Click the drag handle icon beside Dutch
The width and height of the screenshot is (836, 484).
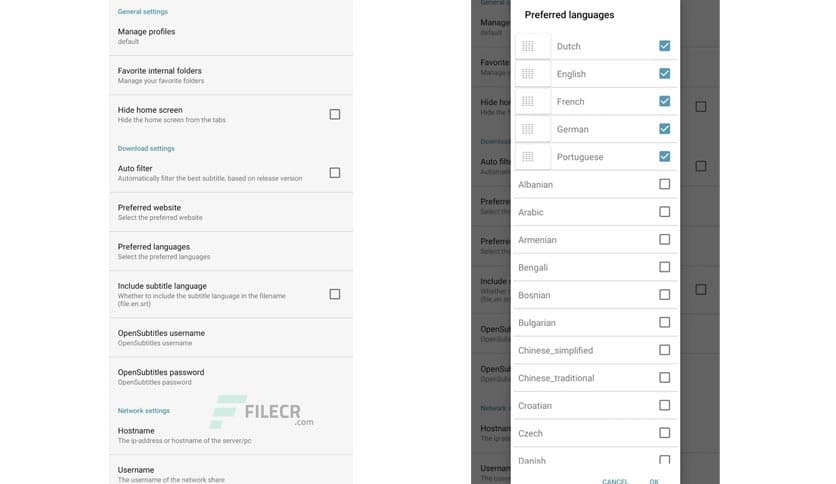528,46
